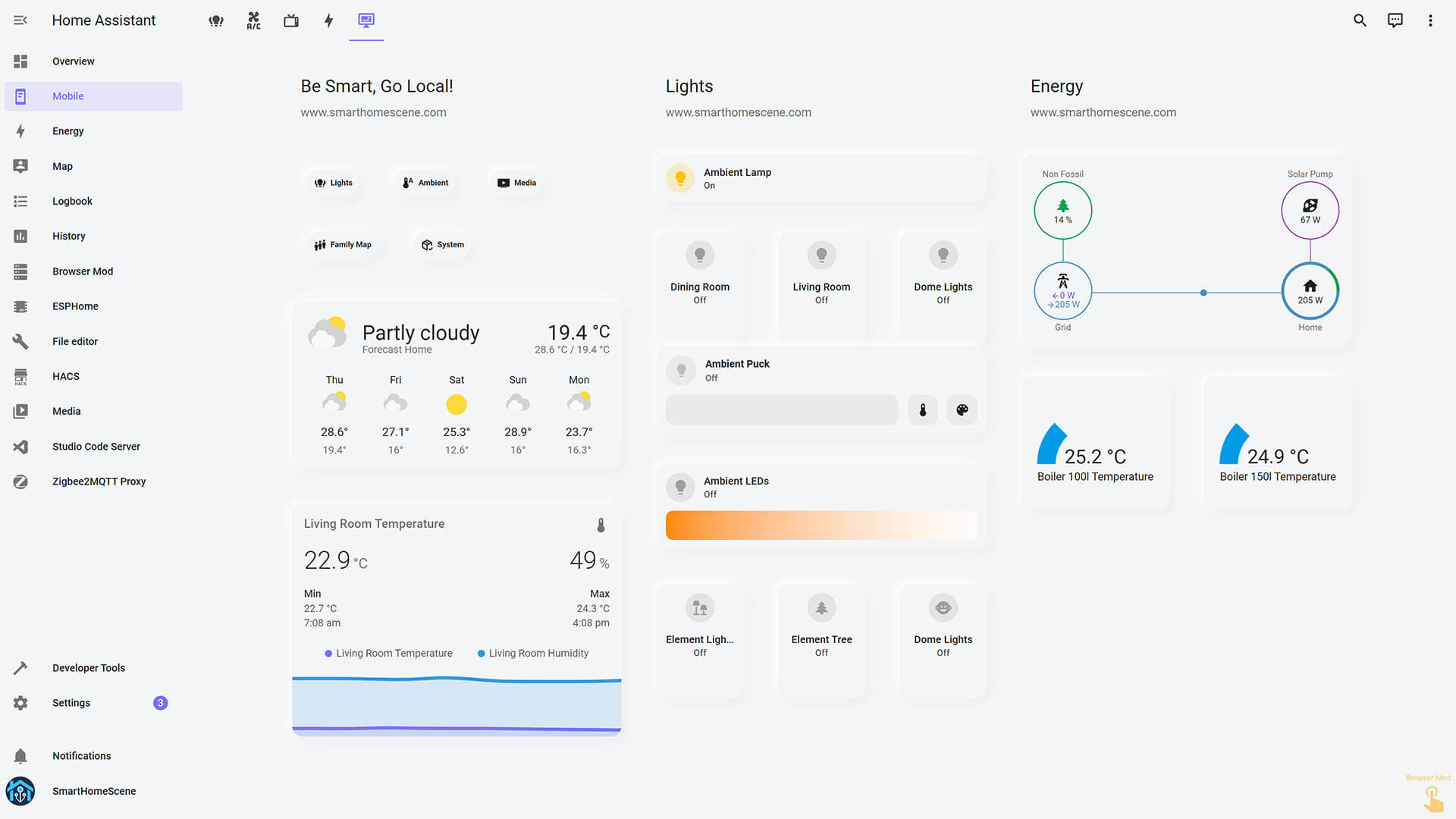Screen dimensions: 1456x819
Task: Click the Living Room Temperature thermometer icon
Action: coord(601,525)
